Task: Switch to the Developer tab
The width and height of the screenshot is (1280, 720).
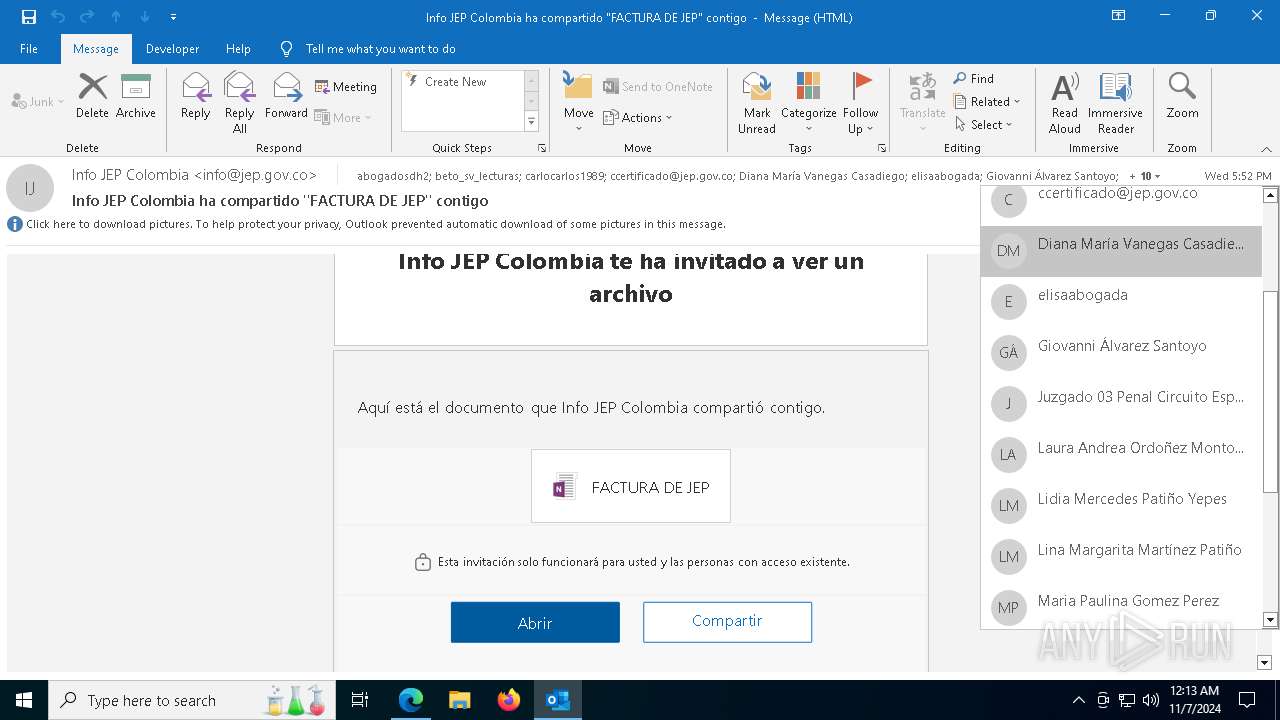Action: point(172,49)
